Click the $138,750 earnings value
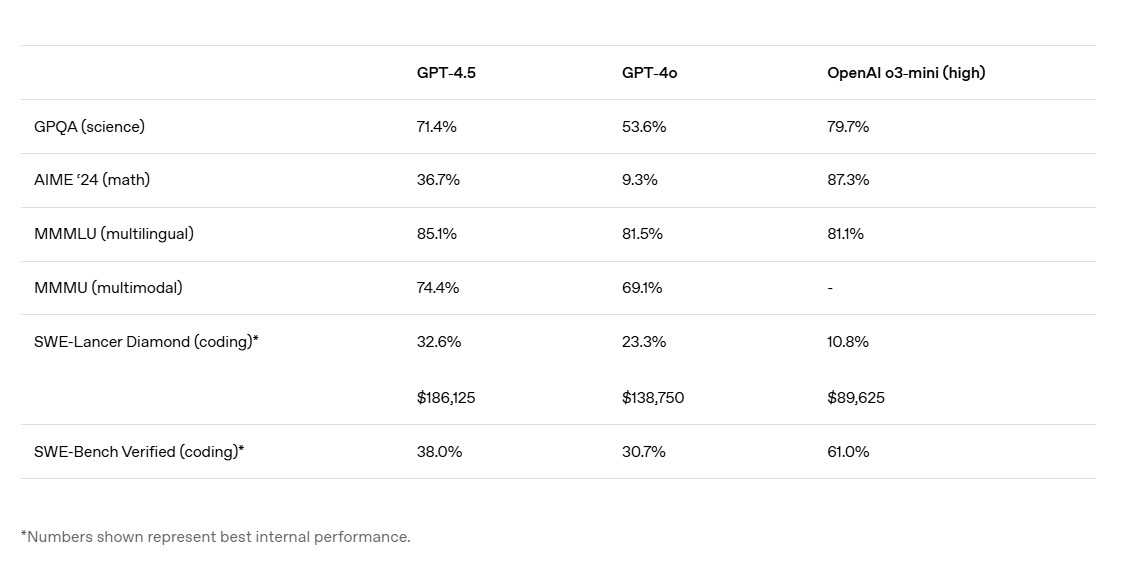Viewport: 1126px width, 577px height. pos(653,398)
